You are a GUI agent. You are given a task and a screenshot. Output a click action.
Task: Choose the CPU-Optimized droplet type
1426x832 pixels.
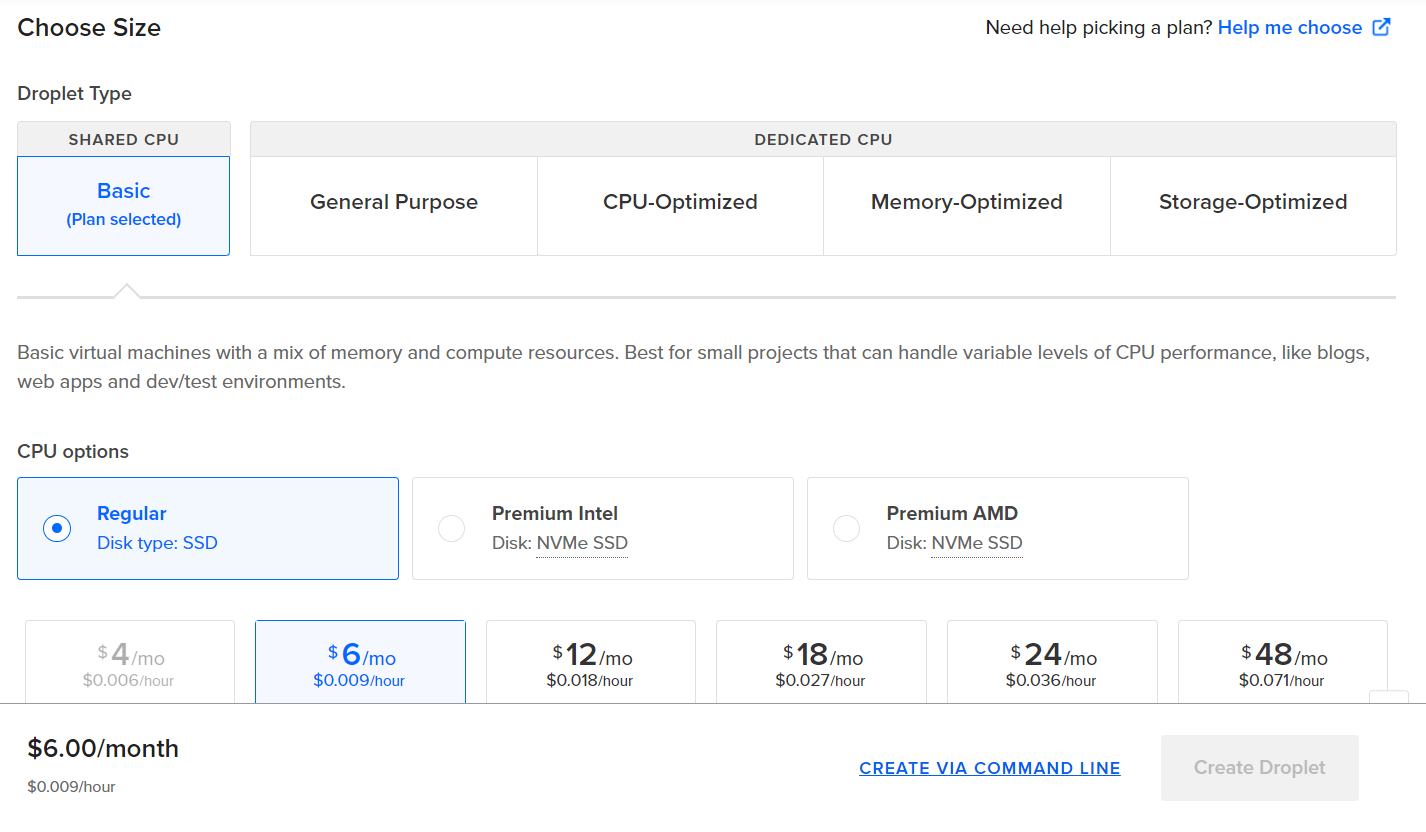coord(680,203)
